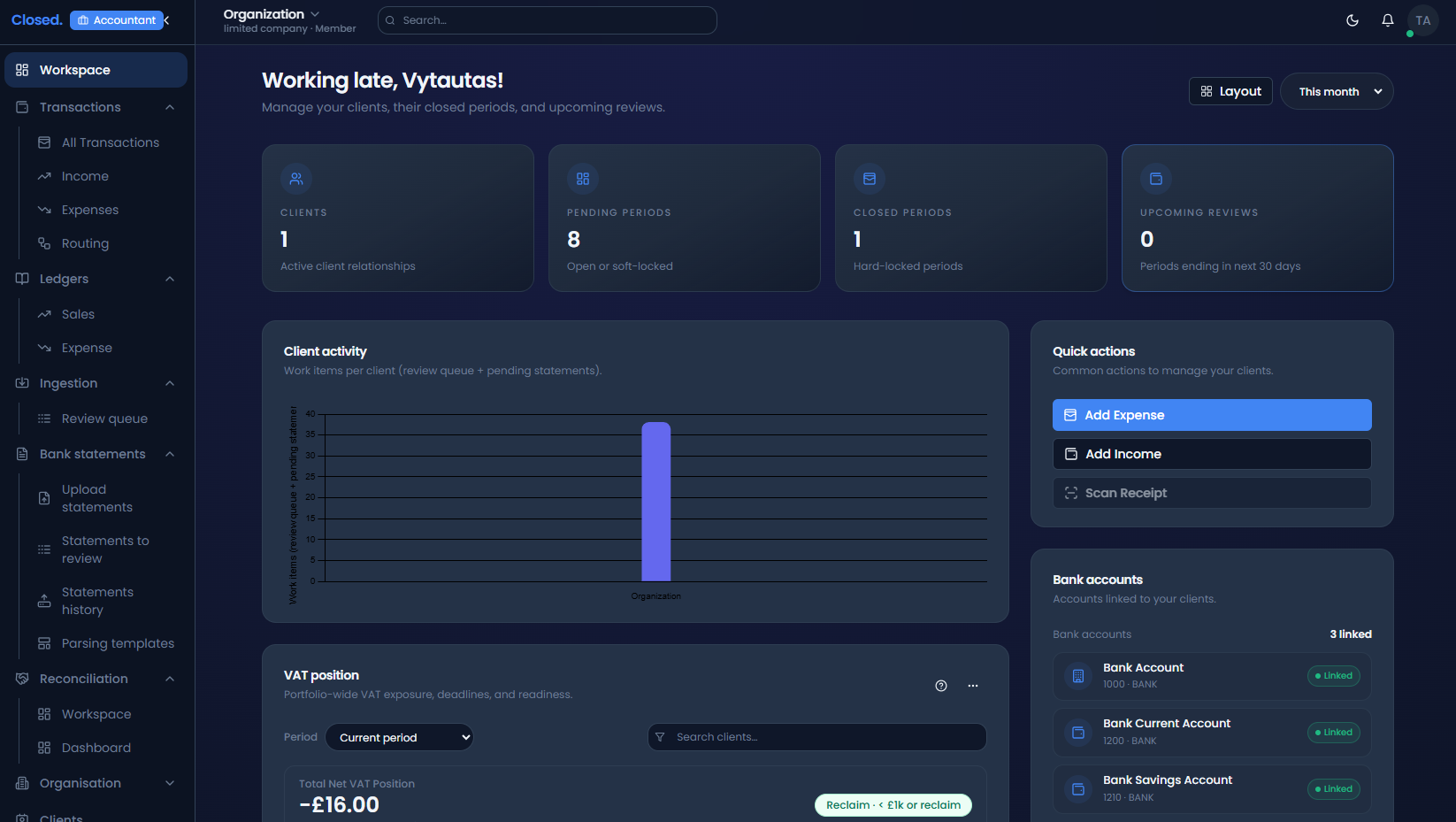Collapse the Bank statements section chevron
1456x822 pixels.
[x=170, y=454]
